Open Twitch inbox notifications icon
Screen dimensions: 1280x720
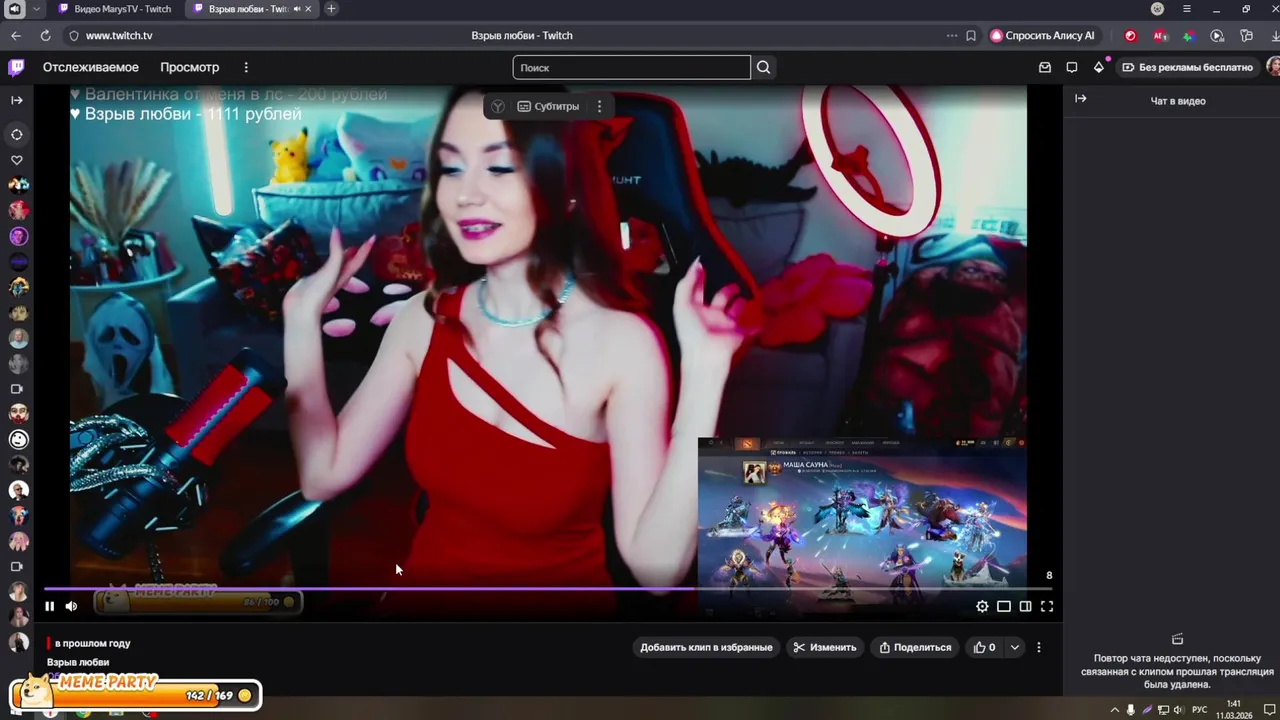(x=1045, y=67)
